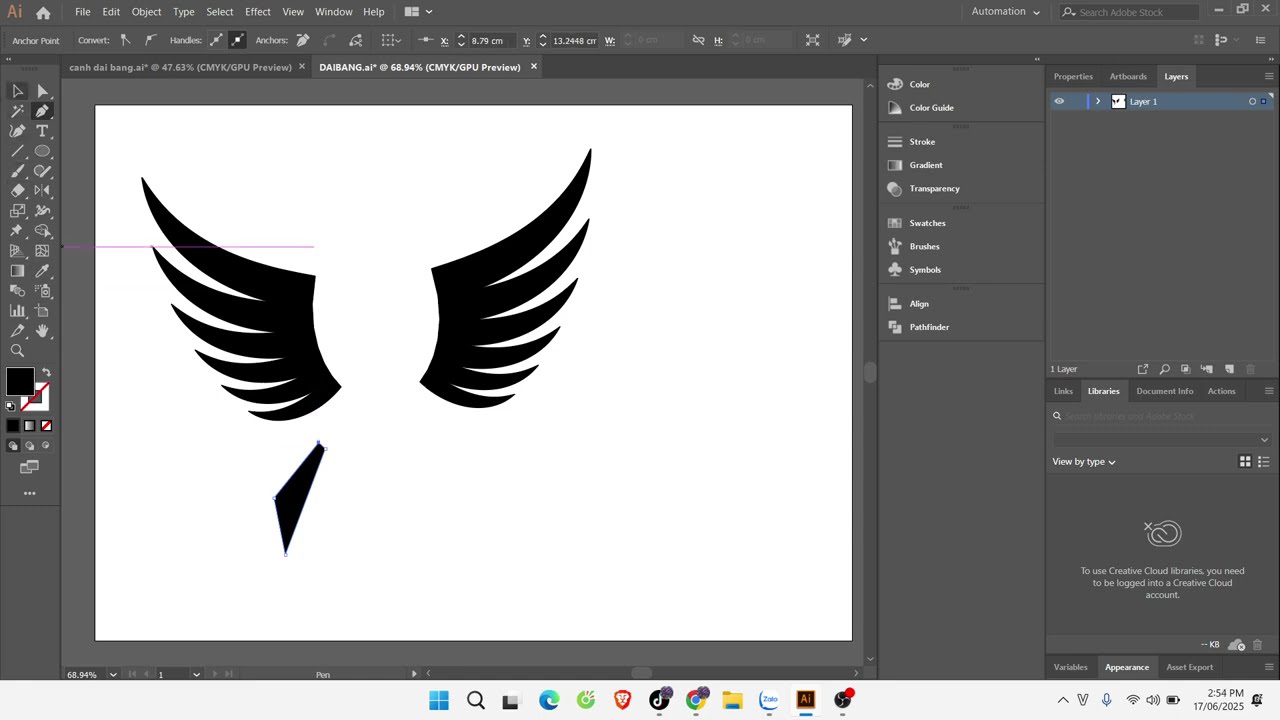Select the Eraser tool

coord(17,191)
